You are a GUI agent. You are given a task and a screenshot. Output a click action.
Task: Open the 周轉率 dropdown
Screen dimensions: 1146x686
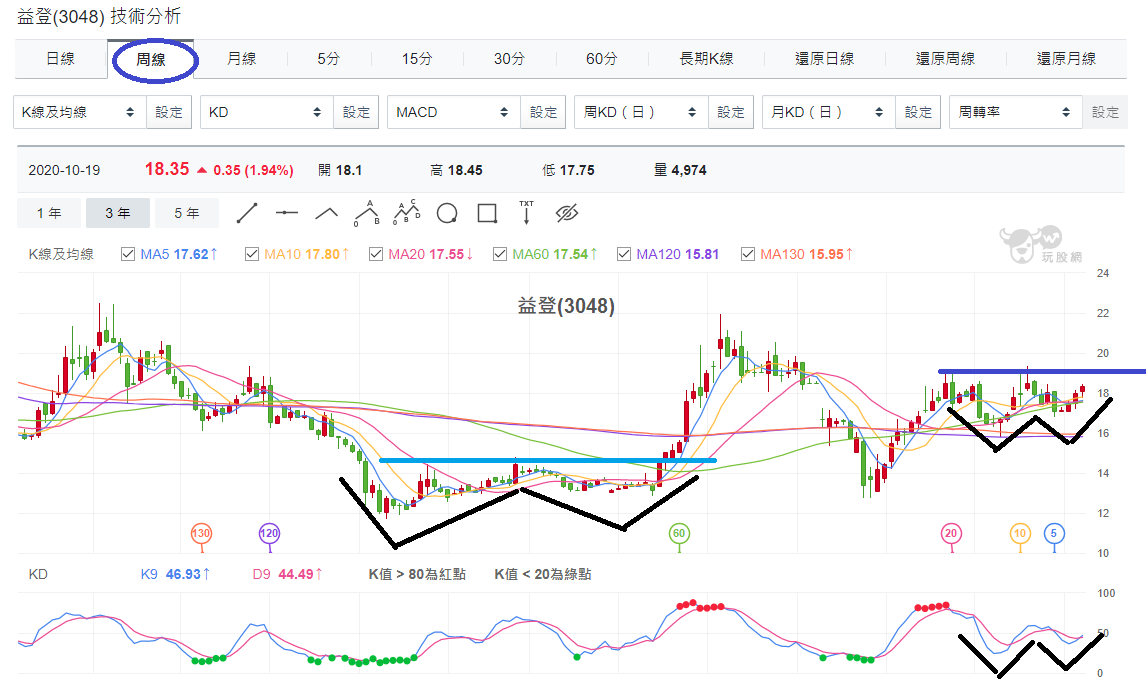pyautogui.click(x=1015, y=113)
